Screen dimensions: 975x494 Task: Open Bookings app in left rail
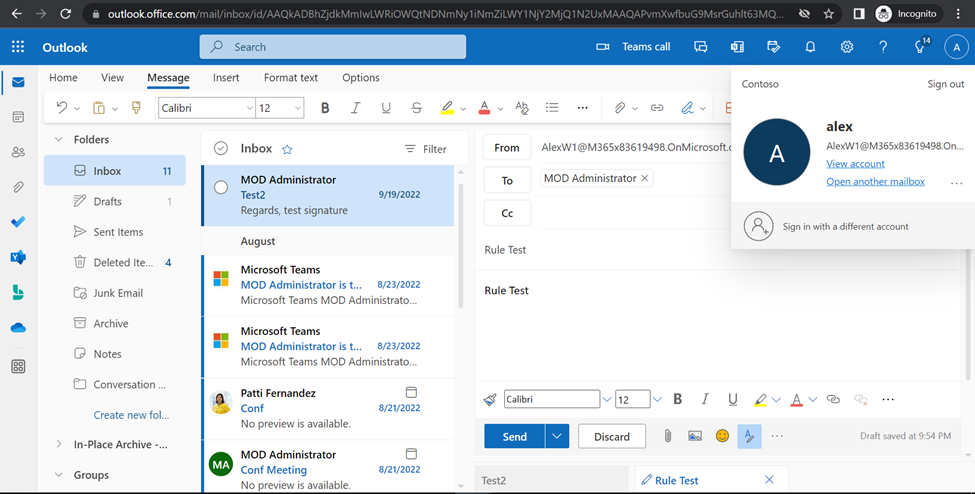point(18,292)
